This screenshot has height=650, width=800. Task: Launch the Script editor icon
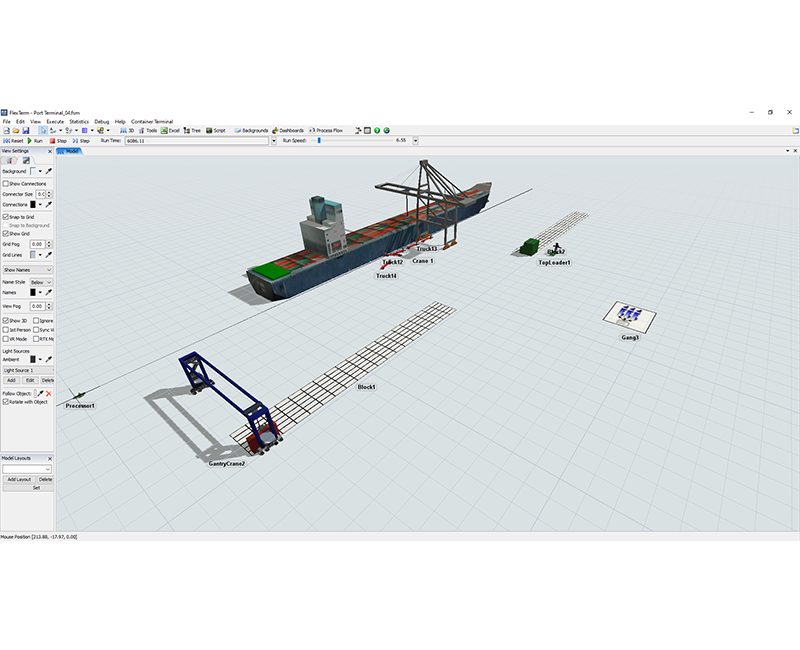coord(217,131)
